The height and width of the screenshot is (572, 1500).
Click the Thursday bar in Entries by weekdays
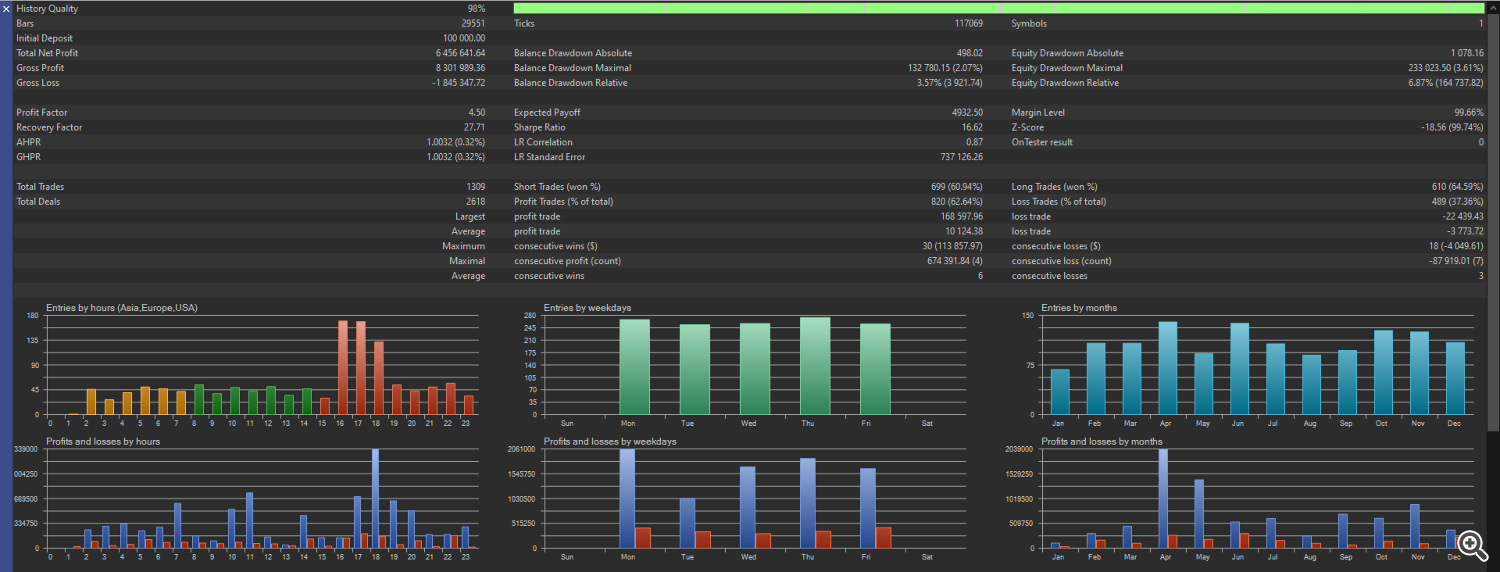[x=815, y=366]
